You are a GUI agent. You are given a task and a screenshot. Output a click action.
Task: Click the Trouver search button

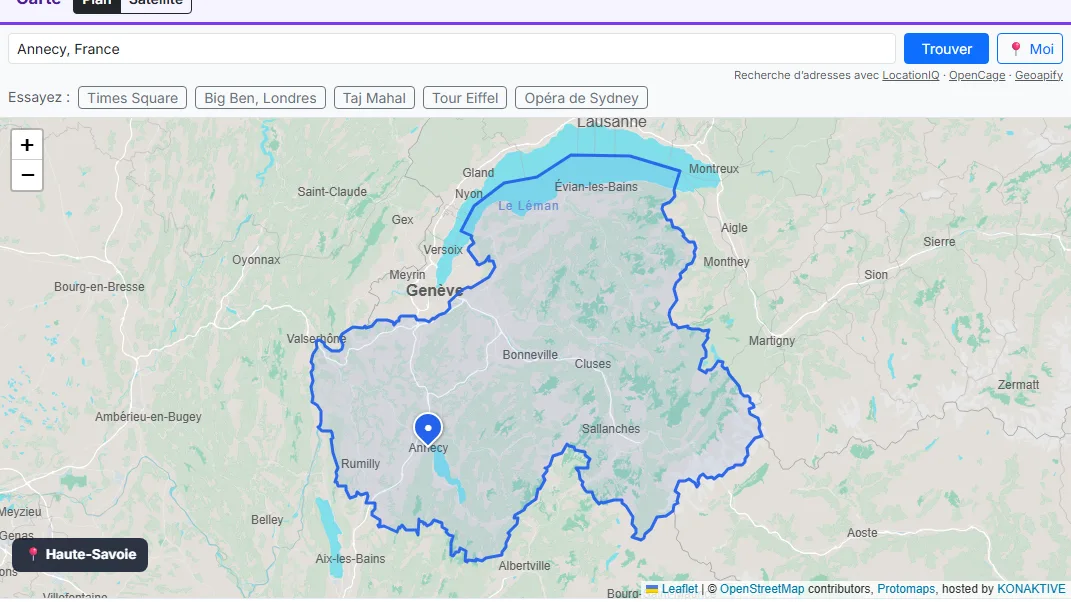[946, 49]
